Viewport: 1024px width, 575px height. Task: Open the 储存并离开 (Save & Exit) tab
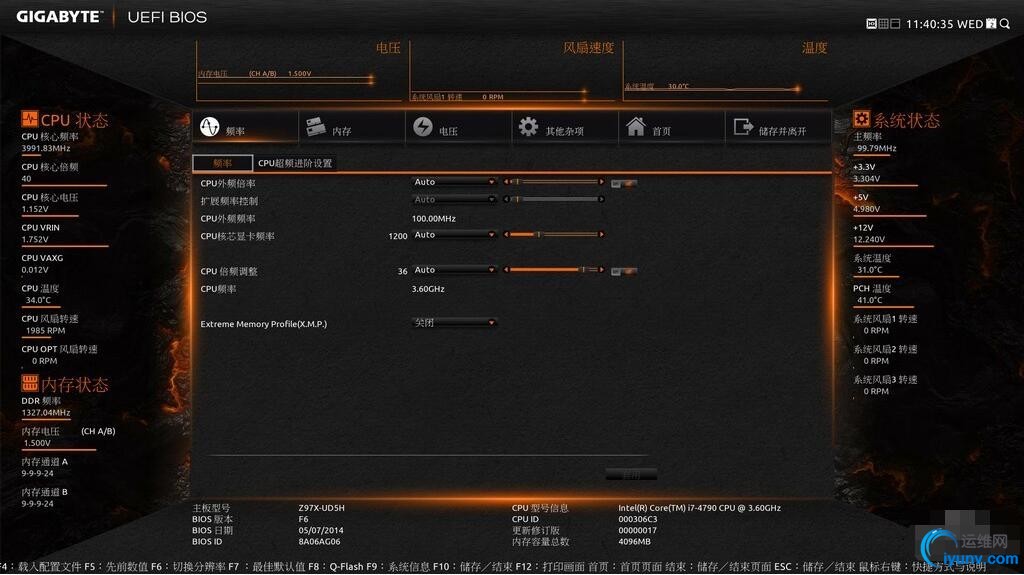pos(777,127)
